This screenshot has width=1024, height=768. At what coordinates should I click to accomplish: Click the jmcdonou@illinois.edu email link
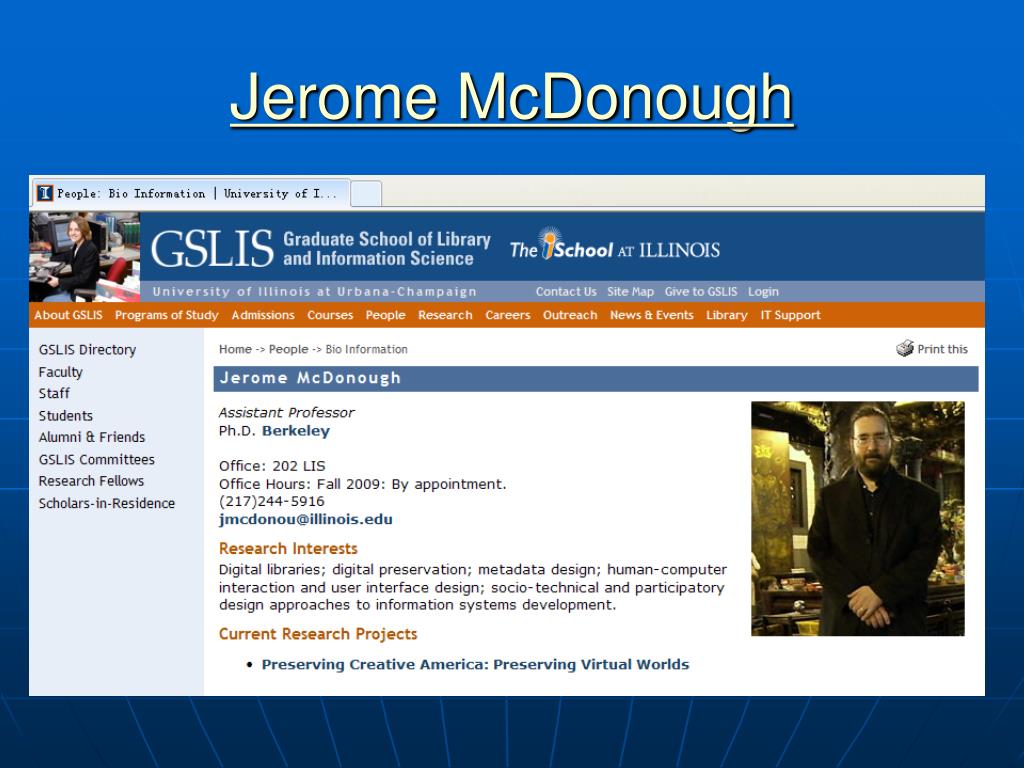[x=306, y=520]
